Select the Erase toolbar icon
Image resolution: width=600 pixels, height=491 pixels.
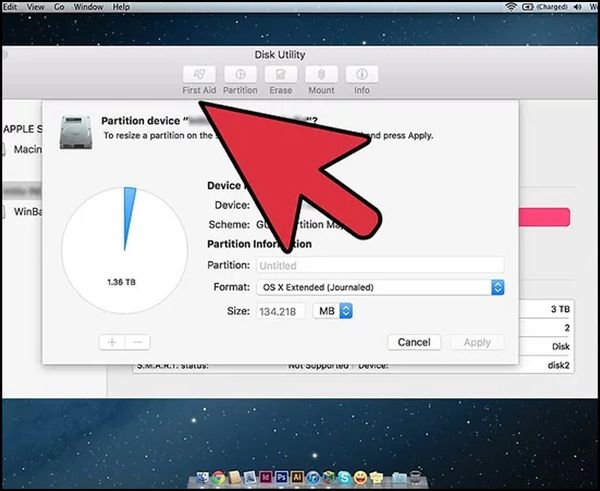[281, 75]
